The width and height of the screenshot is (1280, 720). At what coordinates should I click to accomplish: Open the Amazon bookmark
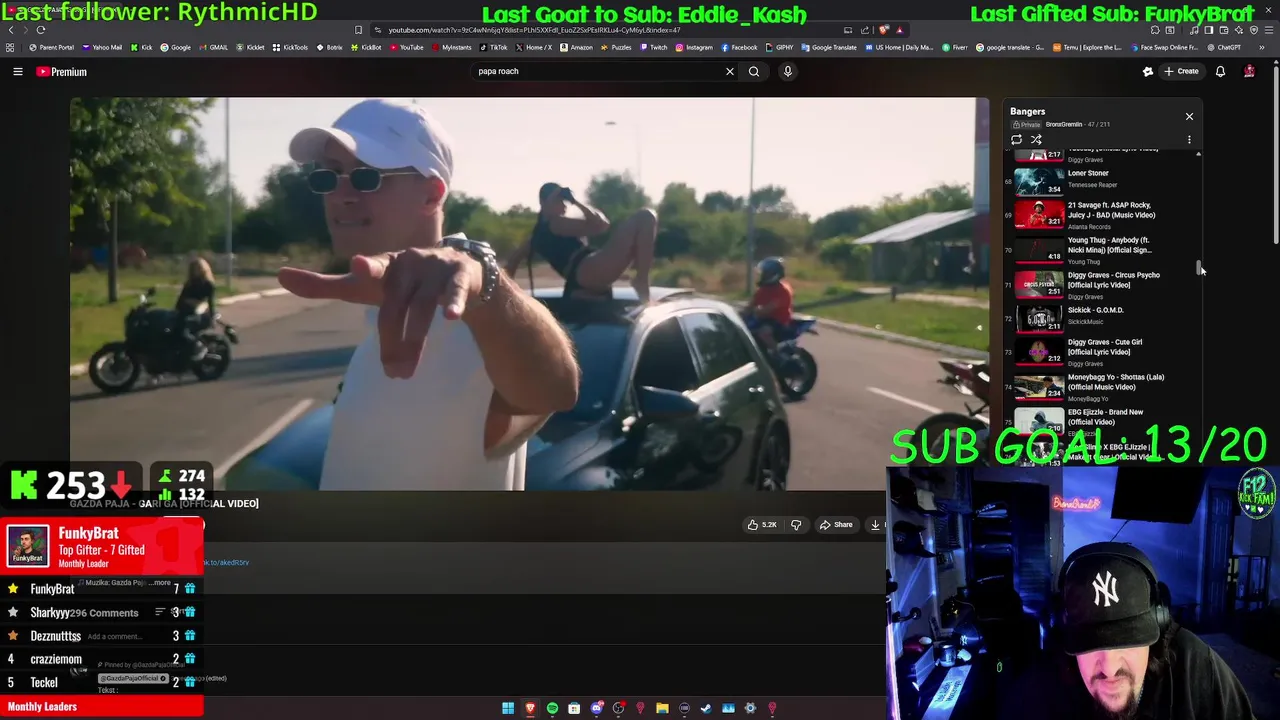[x=577, y=47]
